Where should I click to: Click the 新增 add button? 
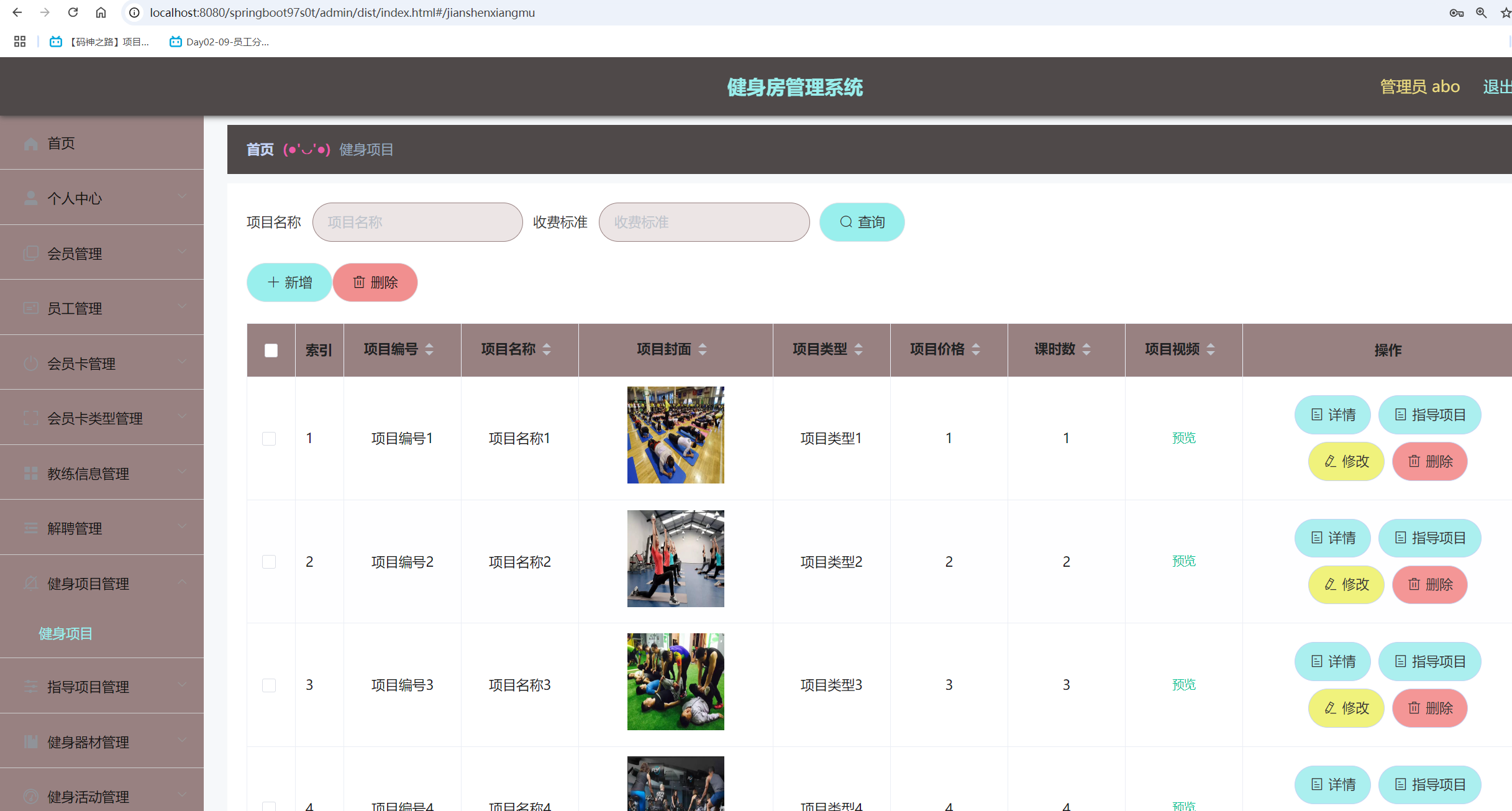point(289,283)
